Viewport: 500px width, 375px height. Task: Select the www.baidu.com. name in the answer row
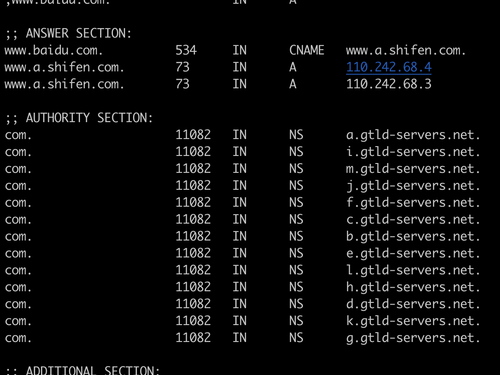click(x=54, y=51)
